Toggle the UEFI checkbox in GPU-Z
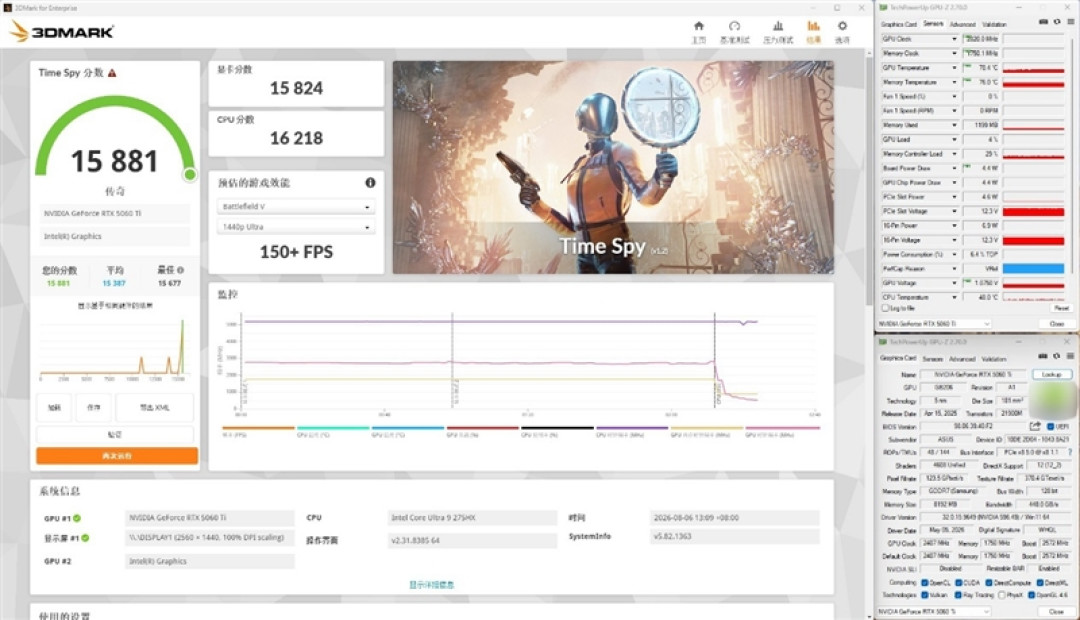This screenshot has height=620, width=1080. click(x=1050, y=426)
